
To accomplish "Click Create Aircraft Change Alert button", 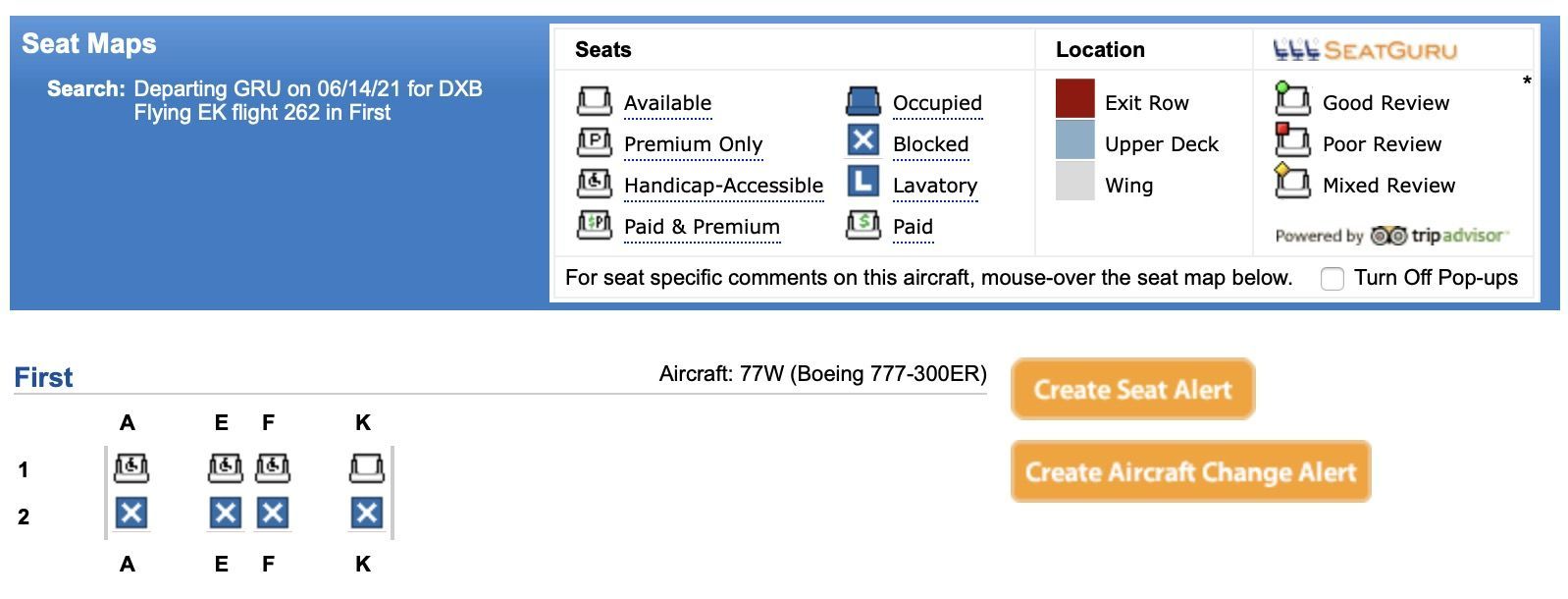I will coord(1190,472).
